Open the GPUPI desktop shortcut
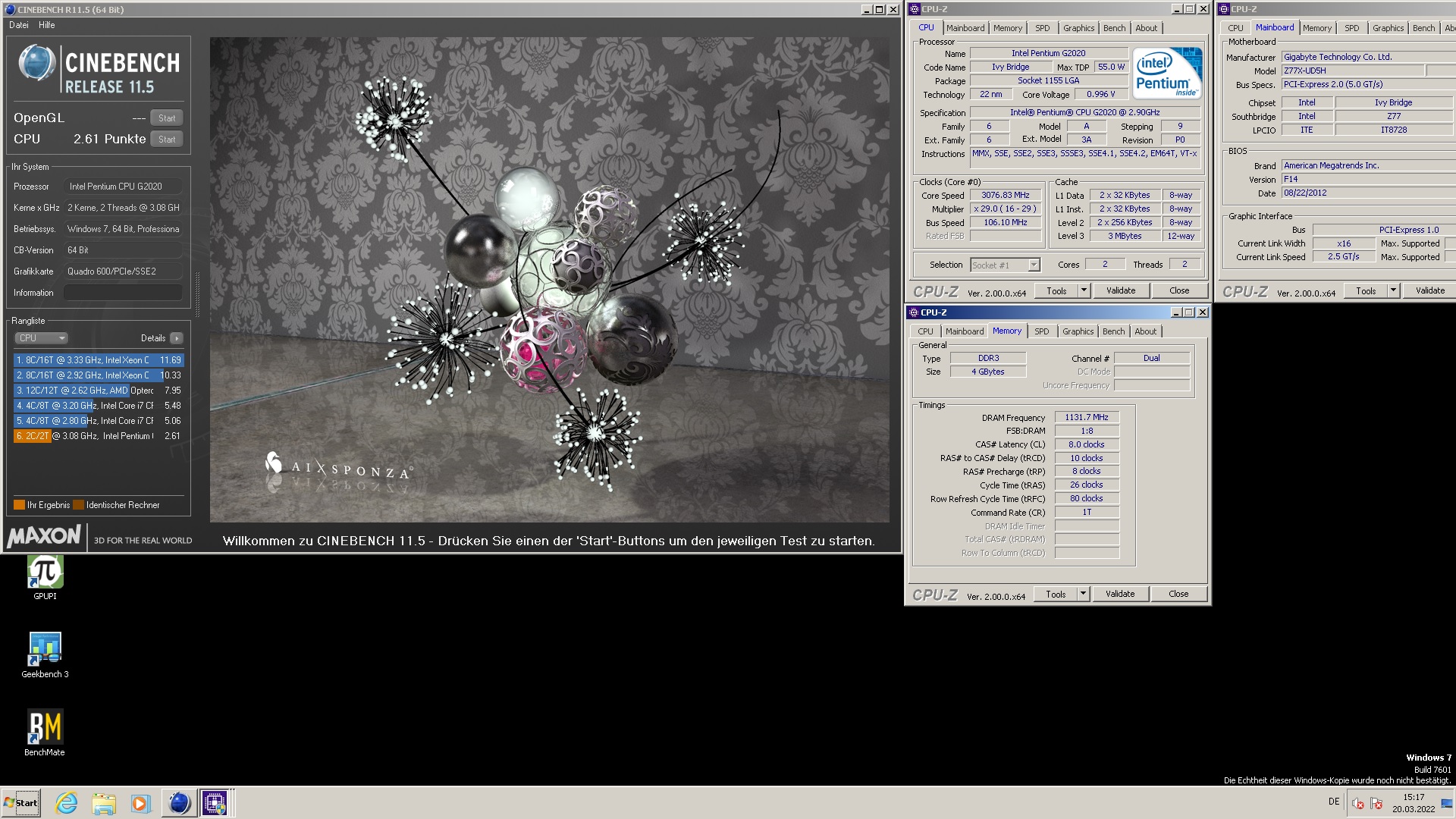This screenshot has height=819, width=1456. coord(45,577)
